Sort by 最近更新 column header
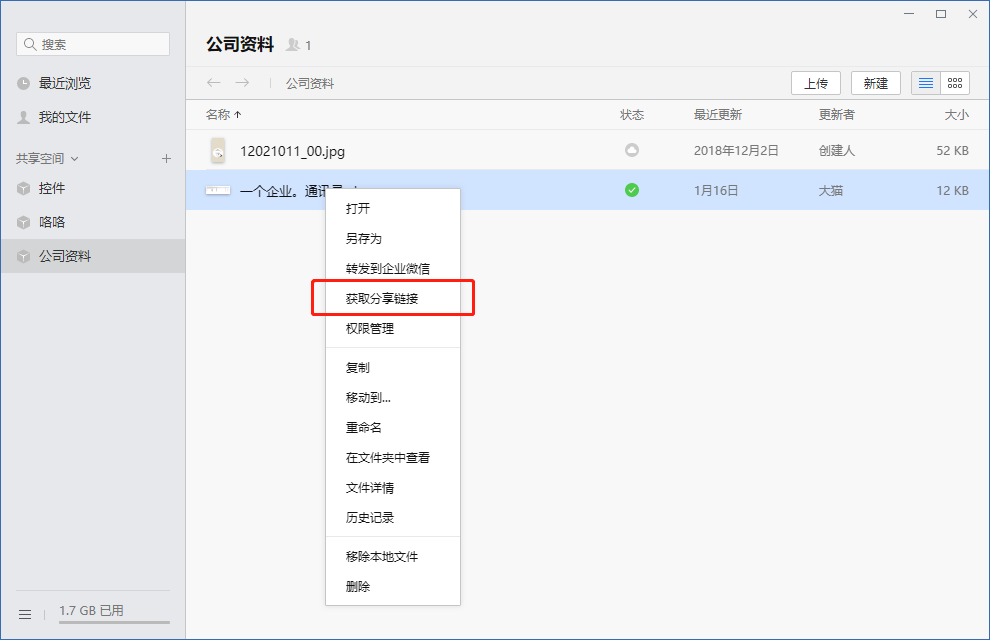The image size is (990, 640). (x=717, y=115)
